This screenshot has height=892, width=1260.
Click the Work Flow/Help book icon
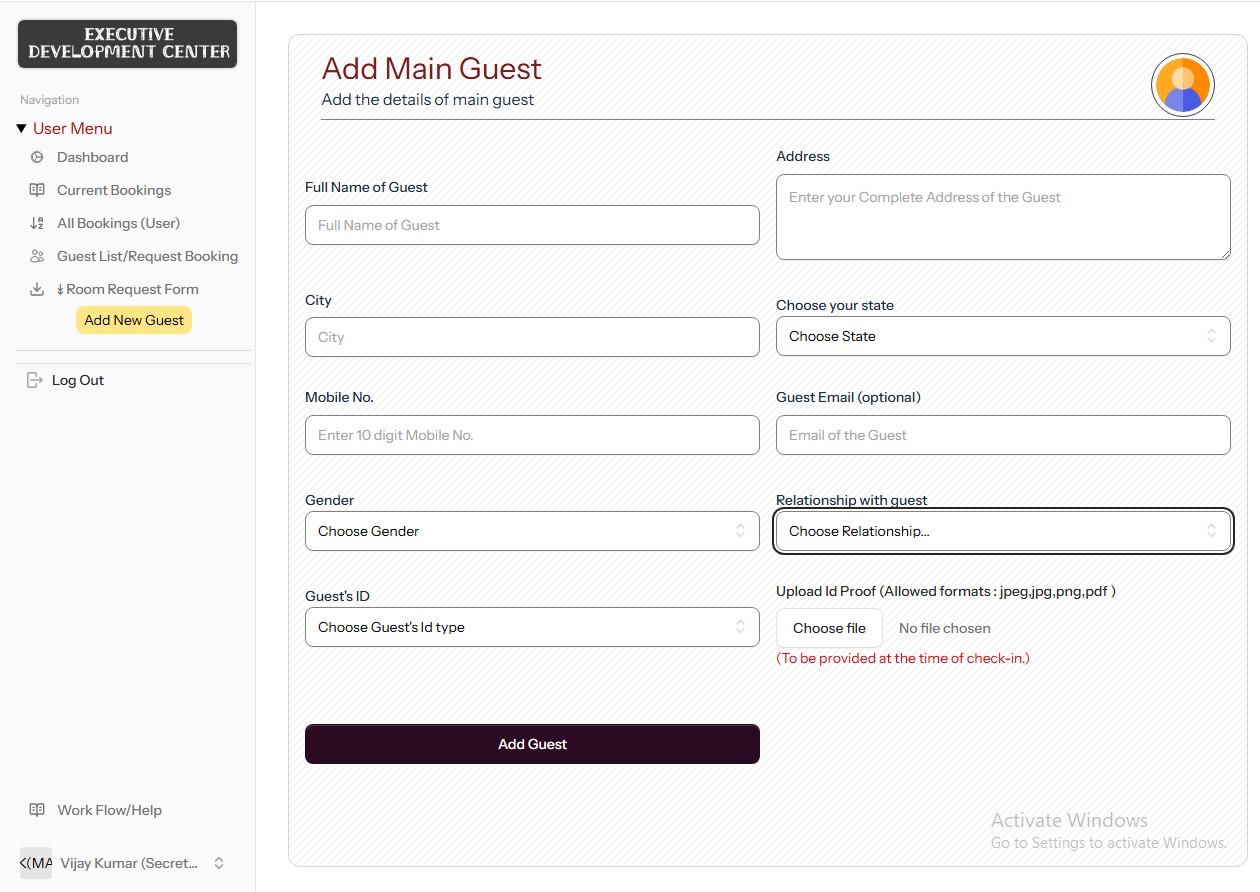coord(37,810)
